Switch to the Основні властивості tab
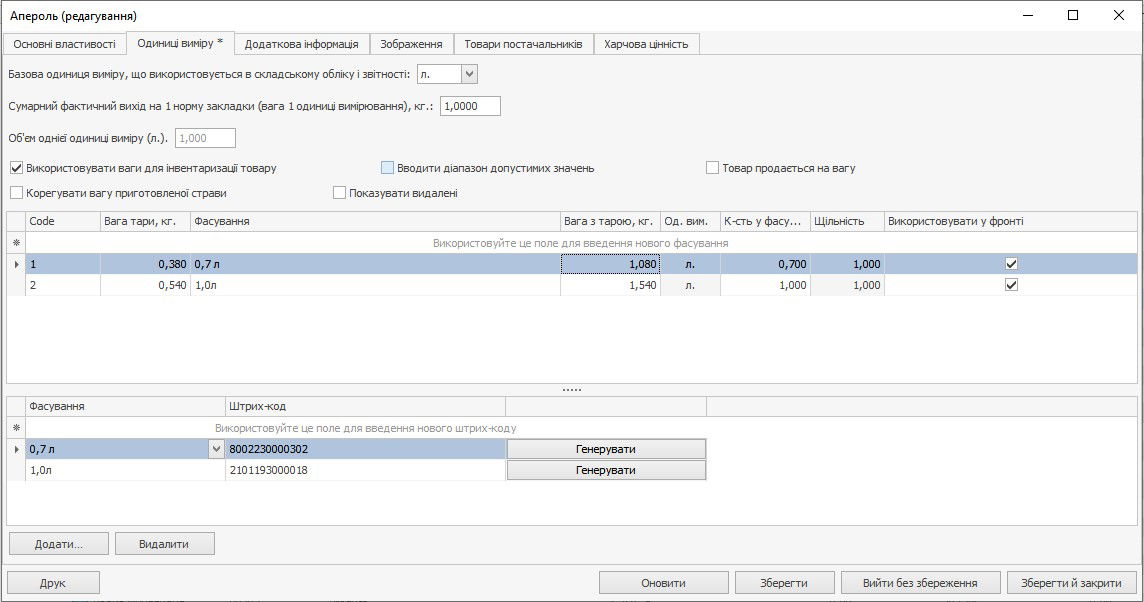 (64, 44)
